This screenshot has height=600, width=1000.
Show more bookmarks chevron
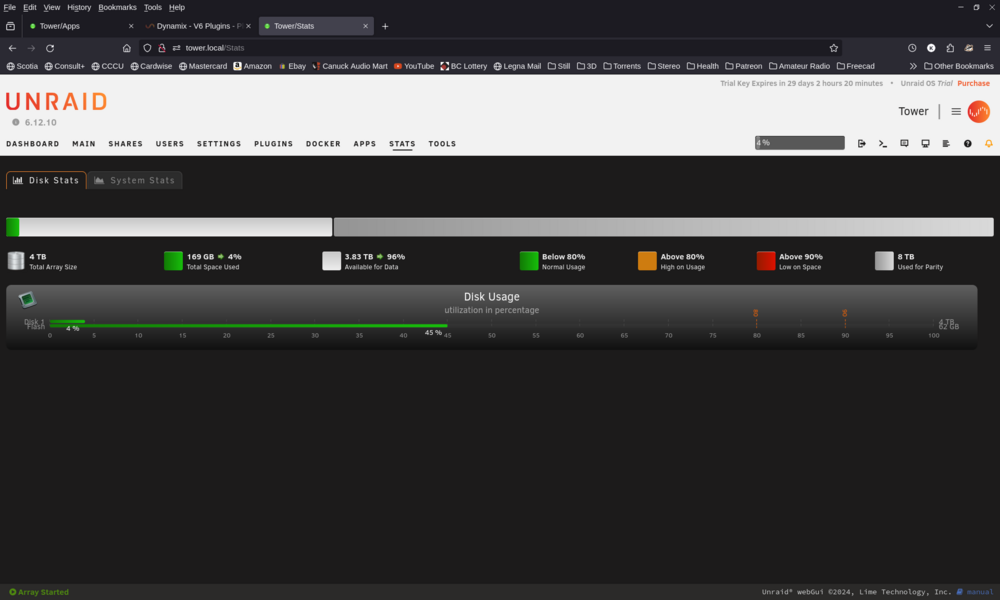[913, 66]
